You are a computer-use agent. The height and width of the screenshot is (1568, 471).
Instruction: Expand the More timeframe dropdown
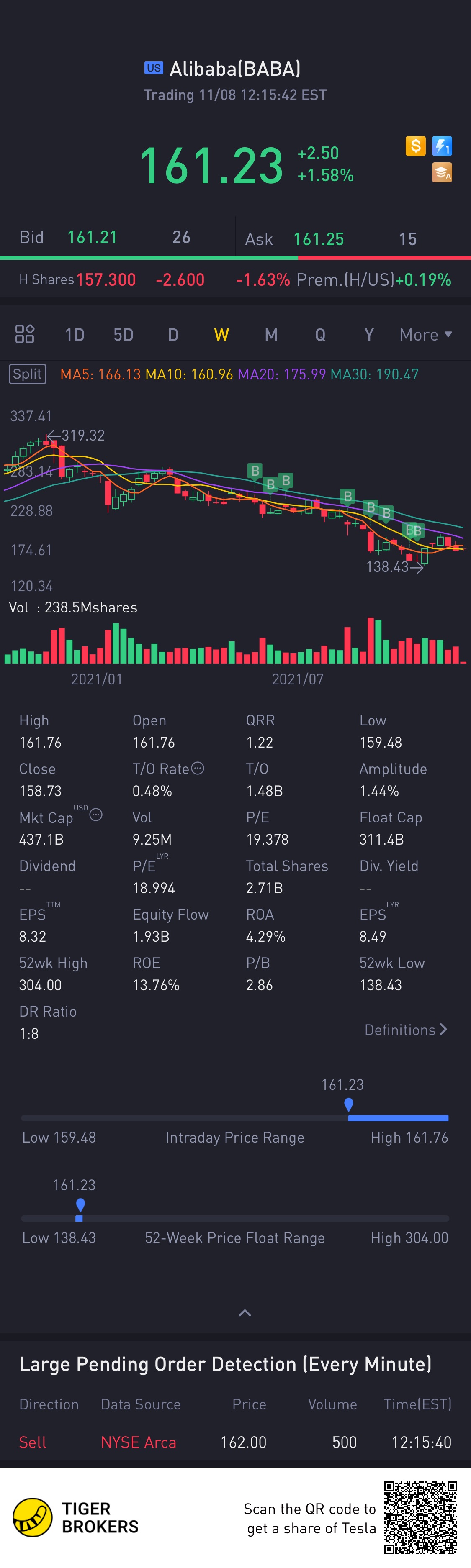[425, 335]
